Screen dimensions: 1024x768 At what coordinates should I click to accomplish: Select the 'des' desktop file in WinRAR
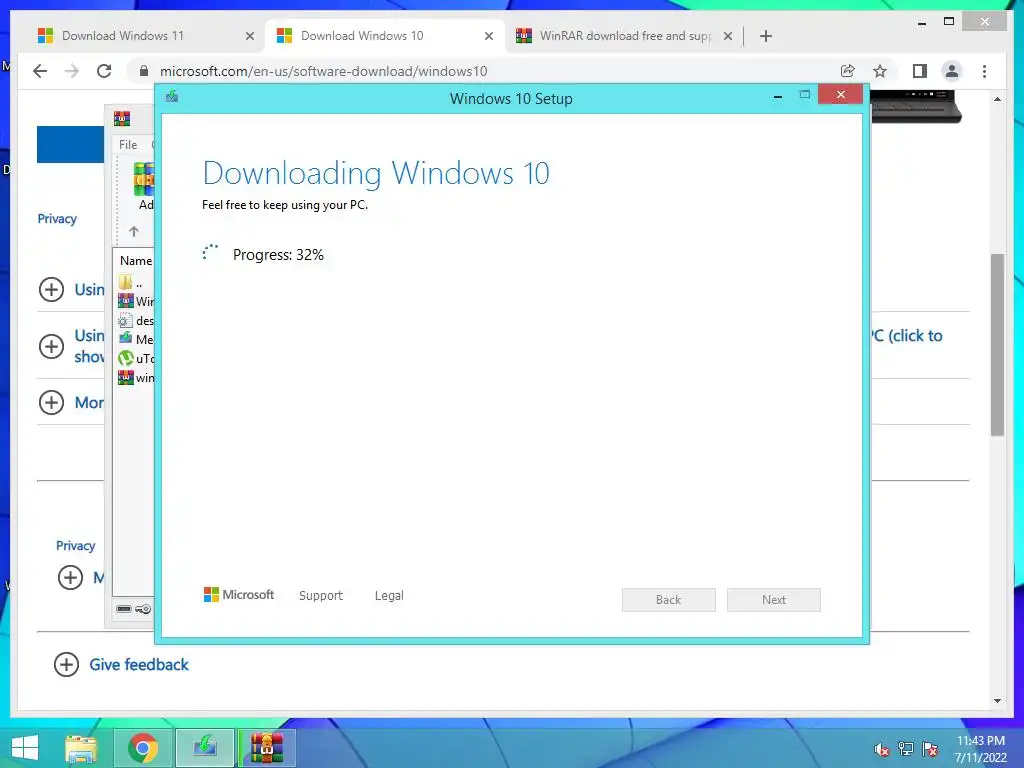[136, 321]
